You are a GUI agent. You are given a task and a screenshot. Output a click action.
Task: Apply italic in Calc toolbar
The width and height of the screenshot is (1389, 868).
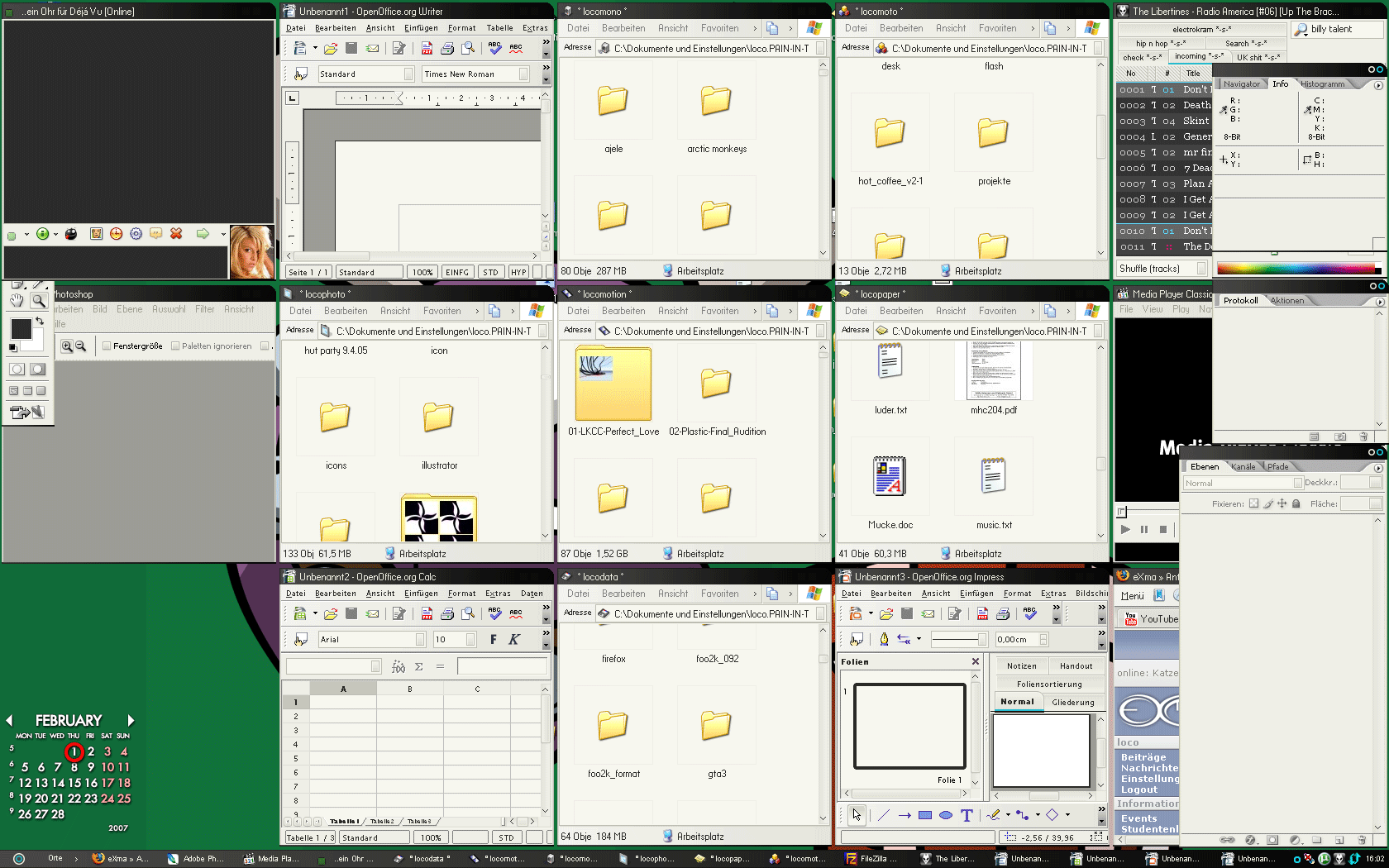coord(513,639)
